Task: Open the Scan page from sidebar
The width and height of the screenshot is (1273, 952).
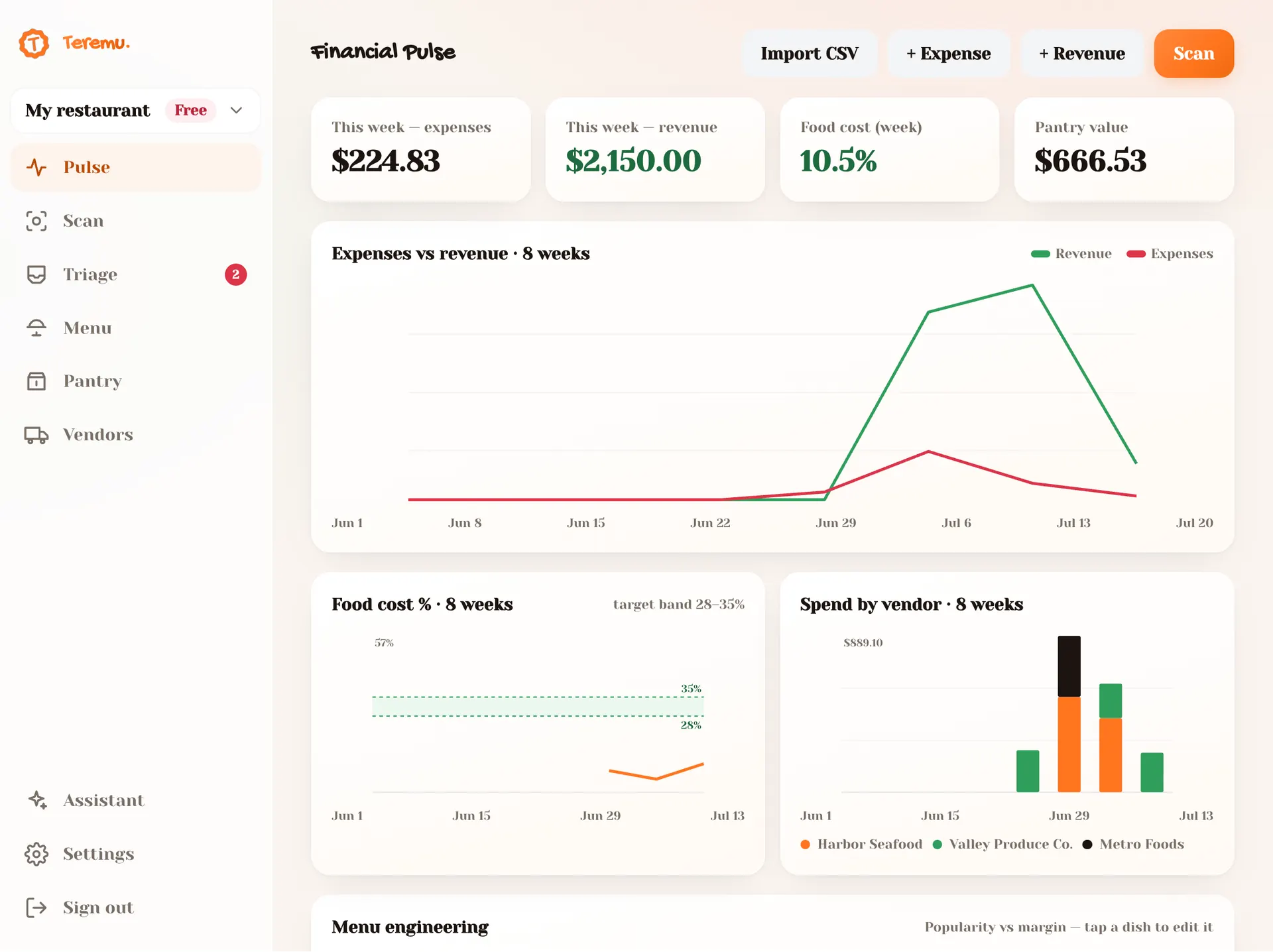Action: pyautogui.click(x=135, y=221)
